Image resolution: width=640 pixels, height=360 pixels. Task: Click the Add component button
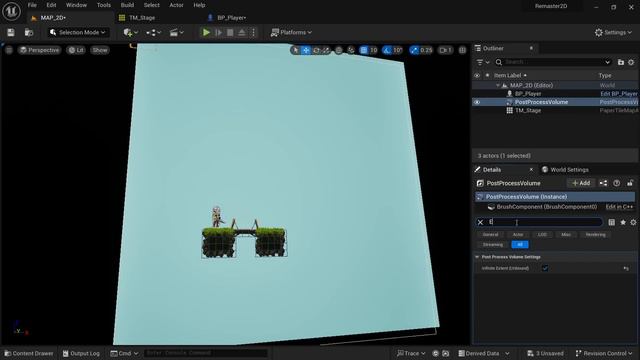581,183
